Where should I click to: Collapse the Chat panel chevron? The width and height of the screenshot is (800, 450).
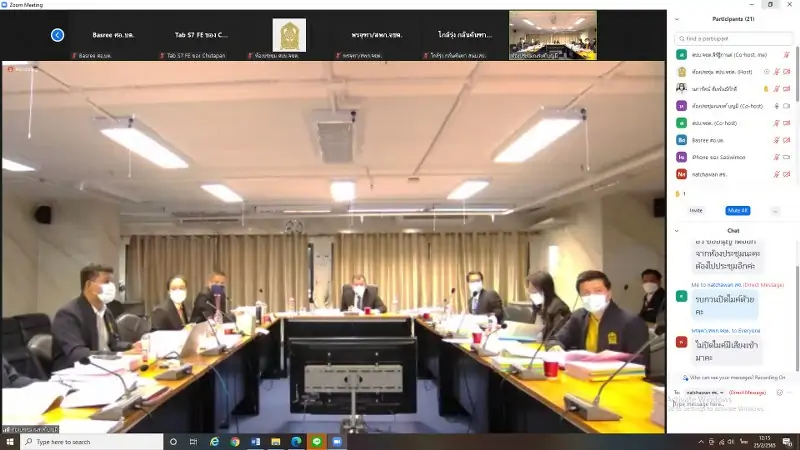[677, 231]
